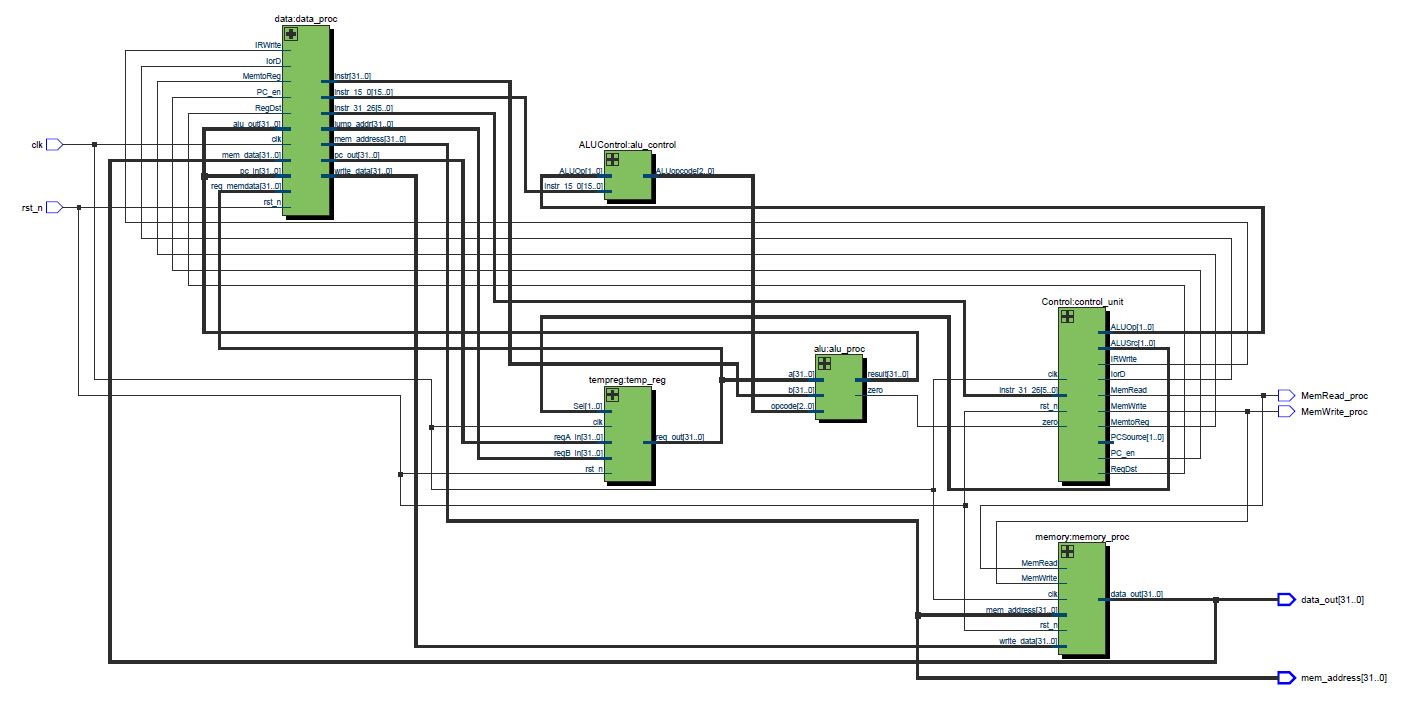The height and width of the screenshot is (727, 1409).
Task: Expand the ALUControl:alu_control block icon
Action: pyautogui.click(x=612, y=160)
